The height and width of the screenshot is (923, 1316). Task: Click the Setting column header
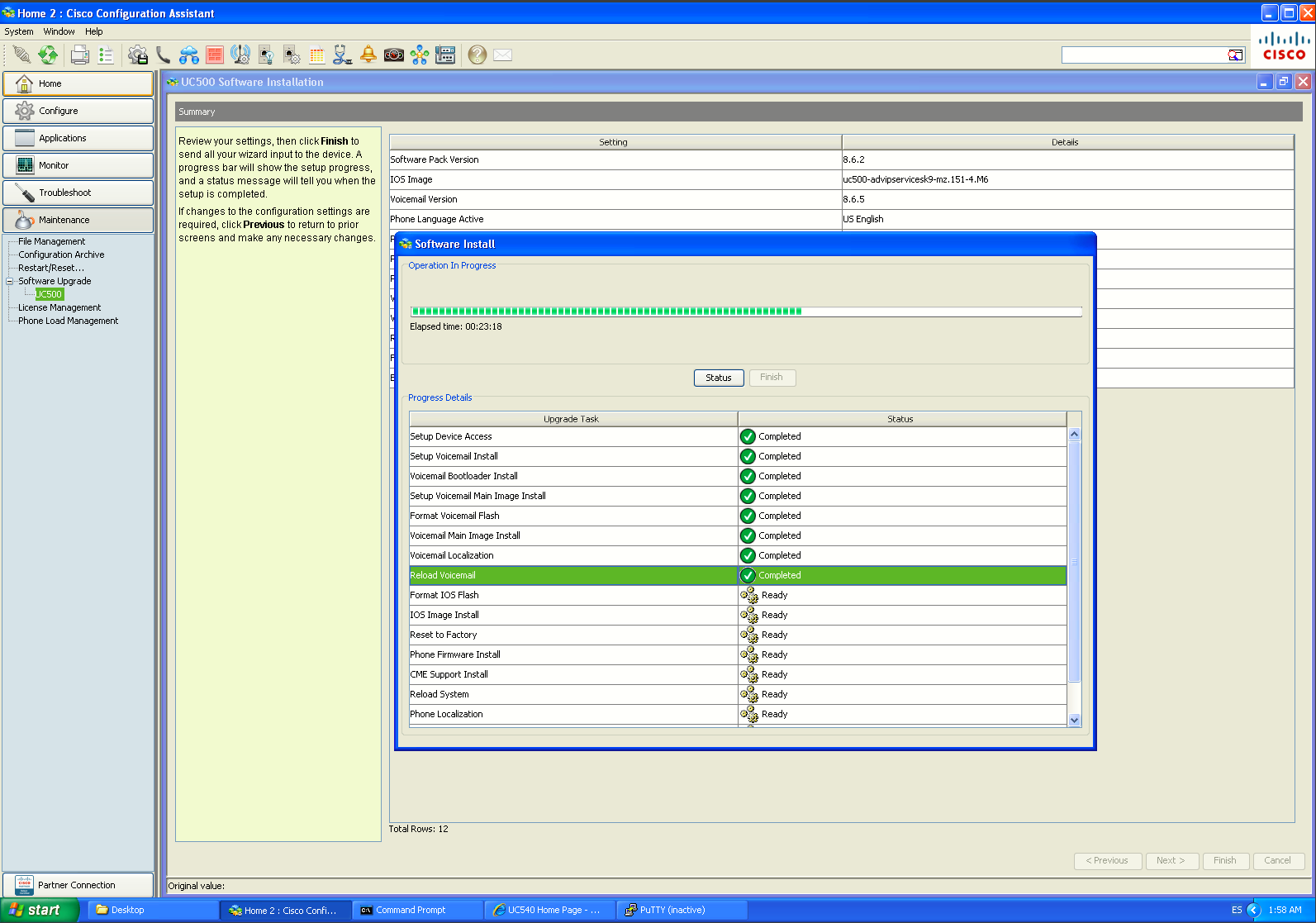tap(615, 142)
